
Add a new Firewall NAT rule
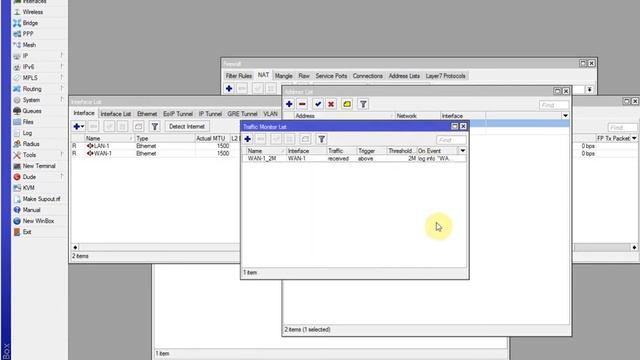(x=229, y=89)
